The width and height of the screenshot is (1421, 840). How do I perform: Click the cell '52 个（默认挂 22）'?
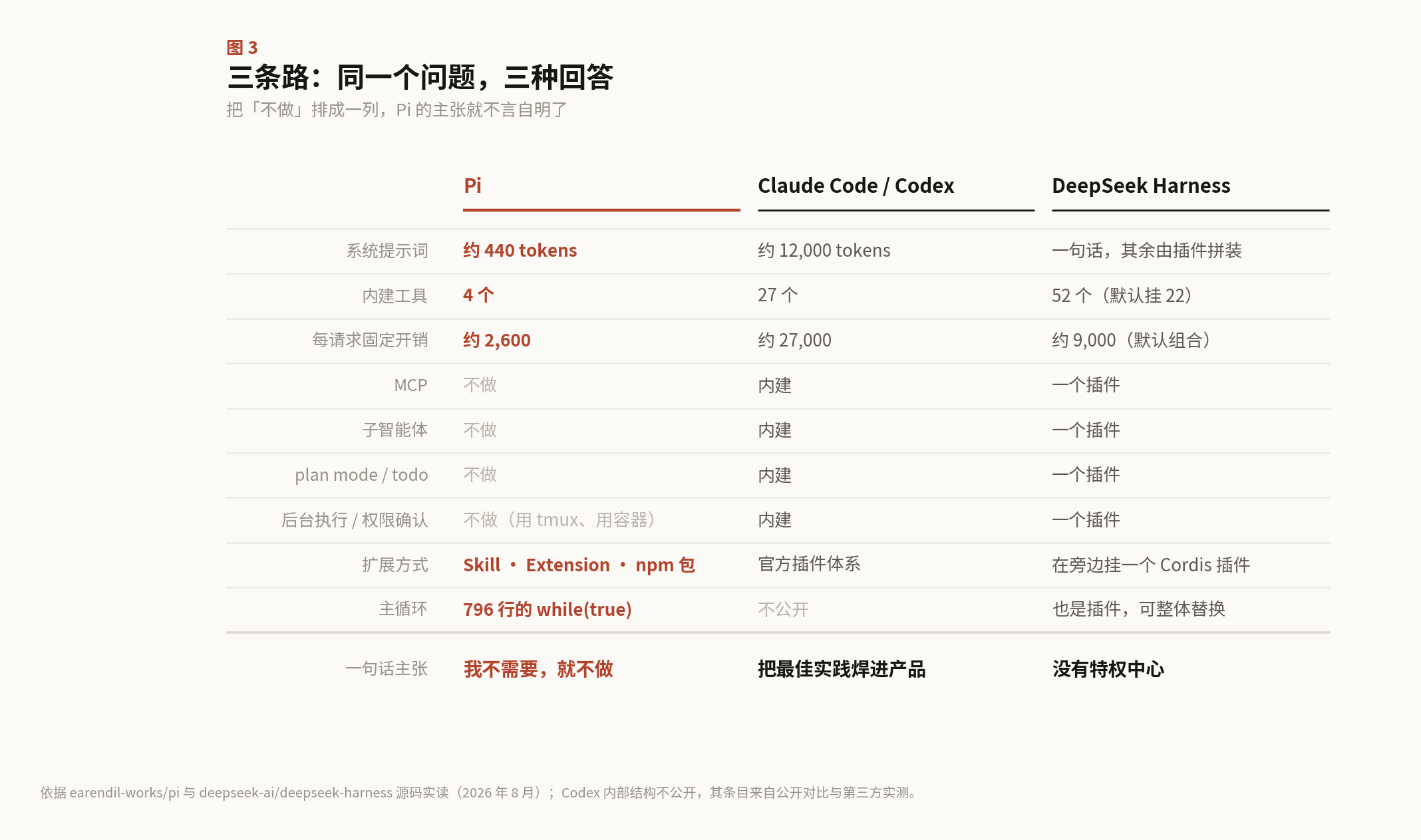pyautogui.click(x=1124, y=295)
